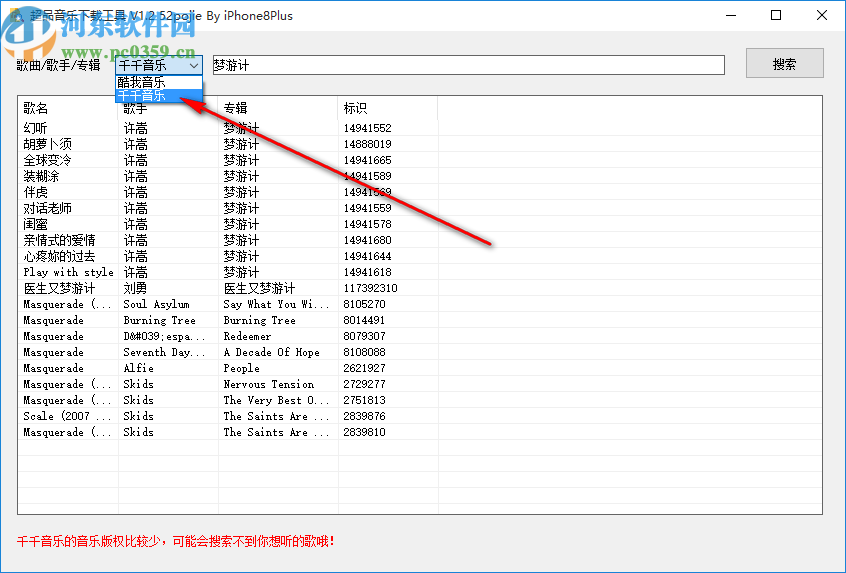Select the song 伴虎
Image resolution: width=846 pixels, height=573 pixels.
tap(36, 192)
